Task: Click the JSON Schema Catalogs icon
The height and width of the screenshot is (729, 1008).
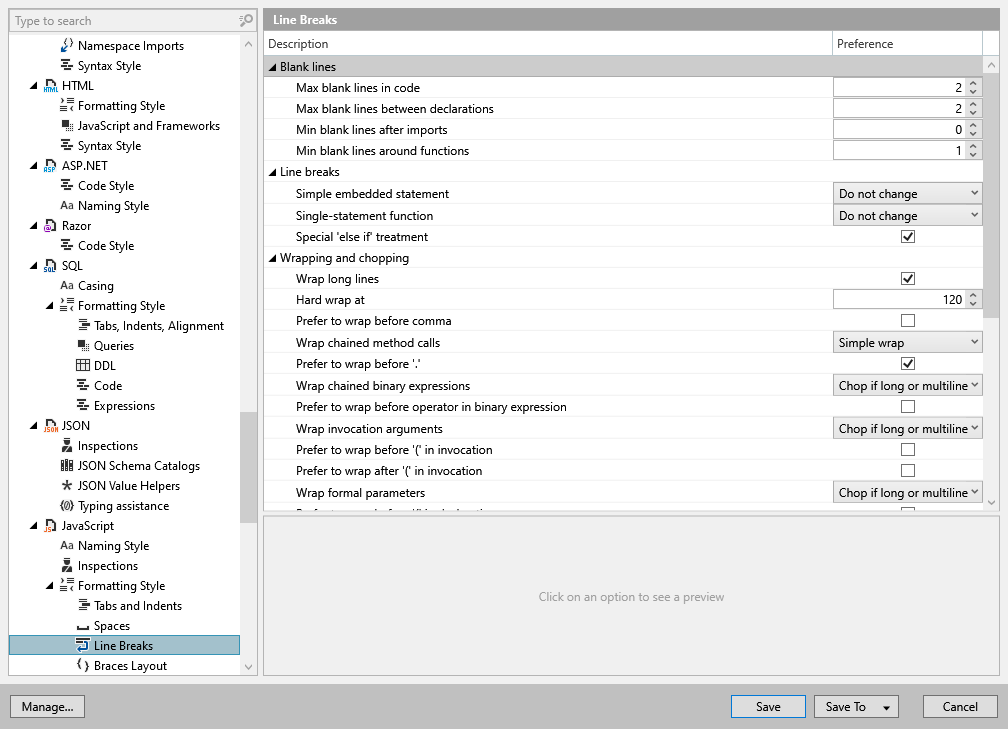Action: (67, 466)
